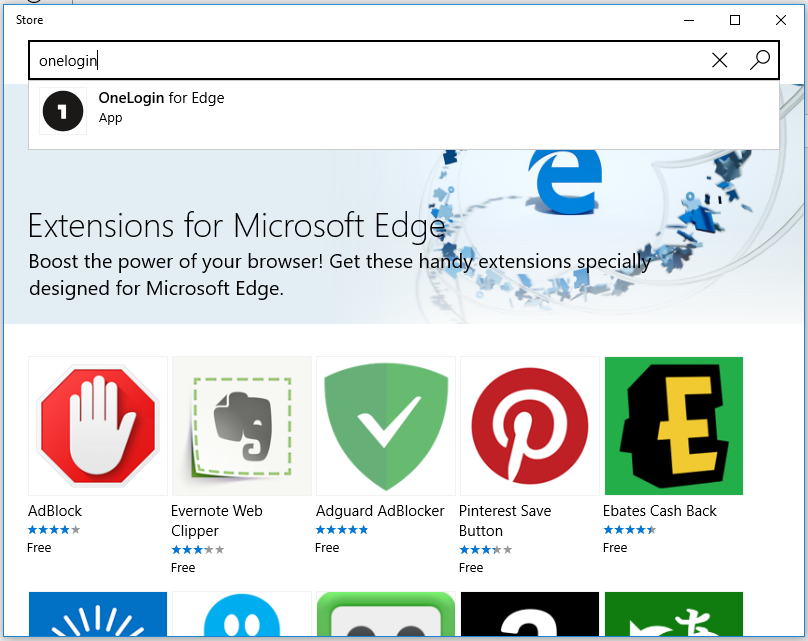This screenshot has width=808, height=641.
Task: Click the Free price under Ebates
Action: click(615, 548)
